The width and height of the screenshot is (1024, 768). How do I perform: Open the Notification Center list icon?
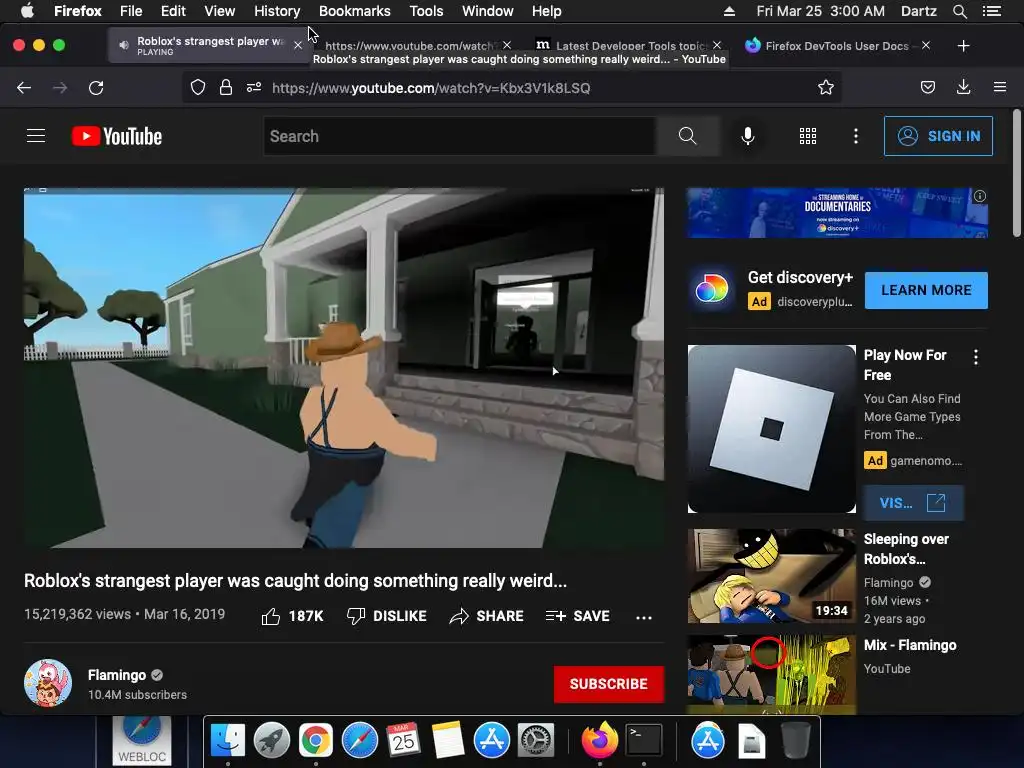(x=992, y=11)
